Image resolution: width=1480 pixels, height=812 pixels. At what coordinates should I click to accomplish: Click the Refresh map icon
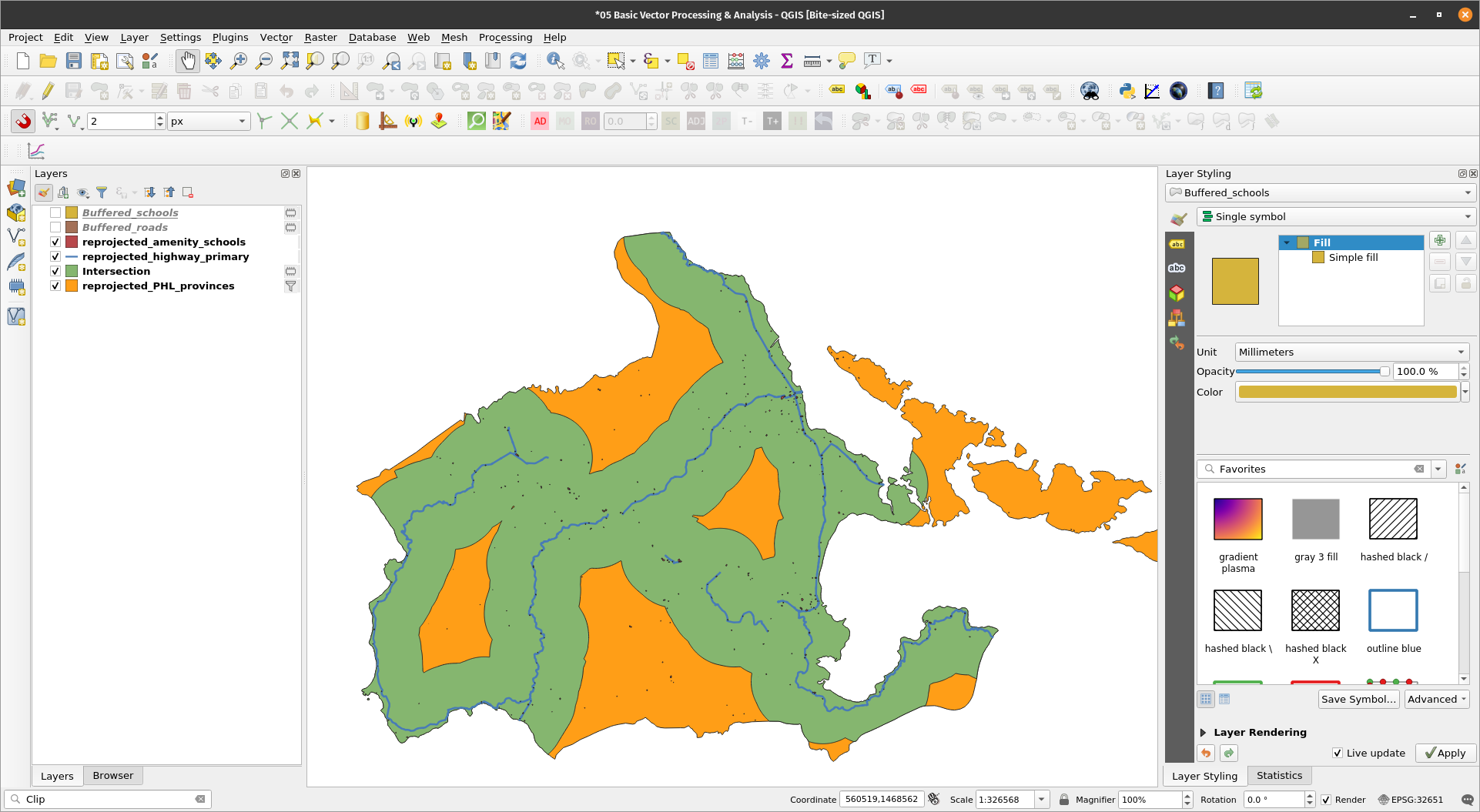coord(518,61)
